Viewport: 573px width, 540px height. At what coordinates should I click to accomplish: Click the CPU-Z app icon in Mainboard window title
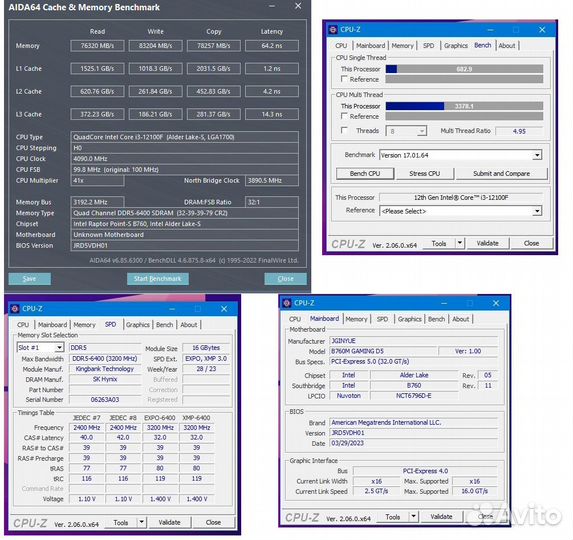(x=286, y=303)
